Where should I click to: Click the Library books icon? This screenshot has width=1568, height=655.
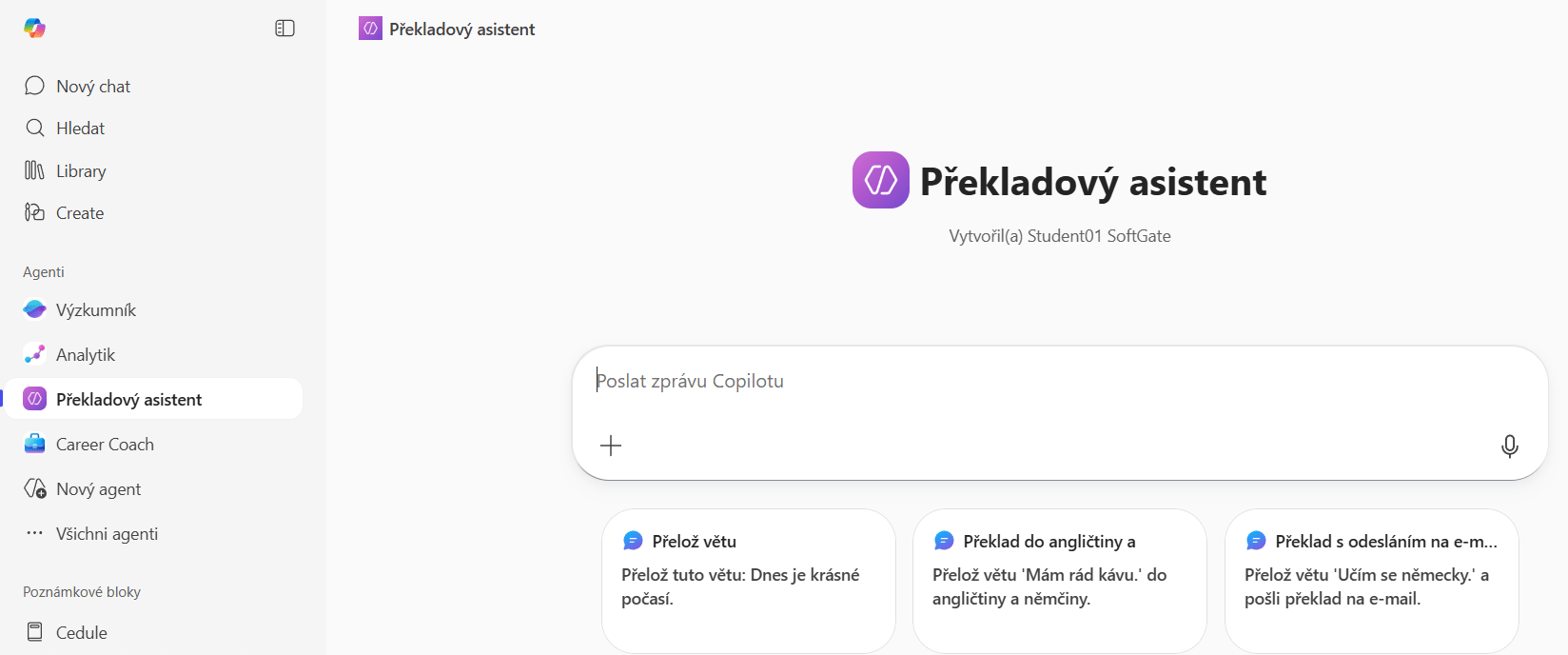pos(34,170)
